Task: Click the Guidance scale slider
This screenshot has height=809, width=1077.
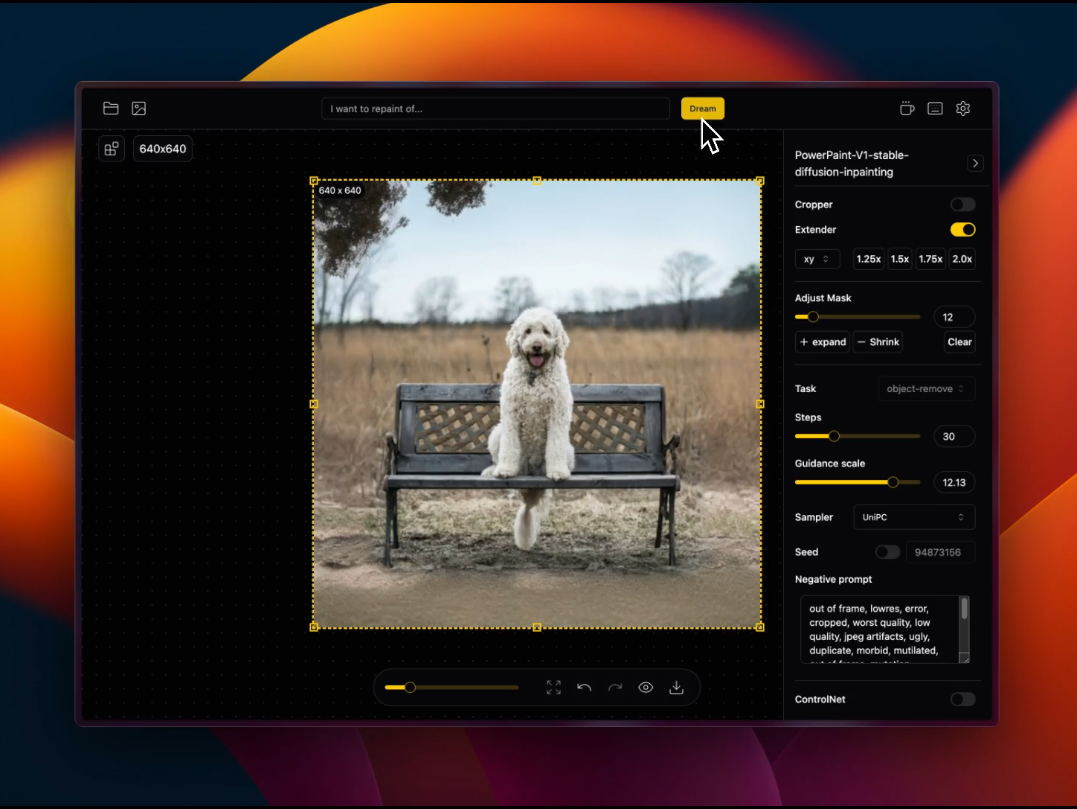Action: [x=857, y=482]
